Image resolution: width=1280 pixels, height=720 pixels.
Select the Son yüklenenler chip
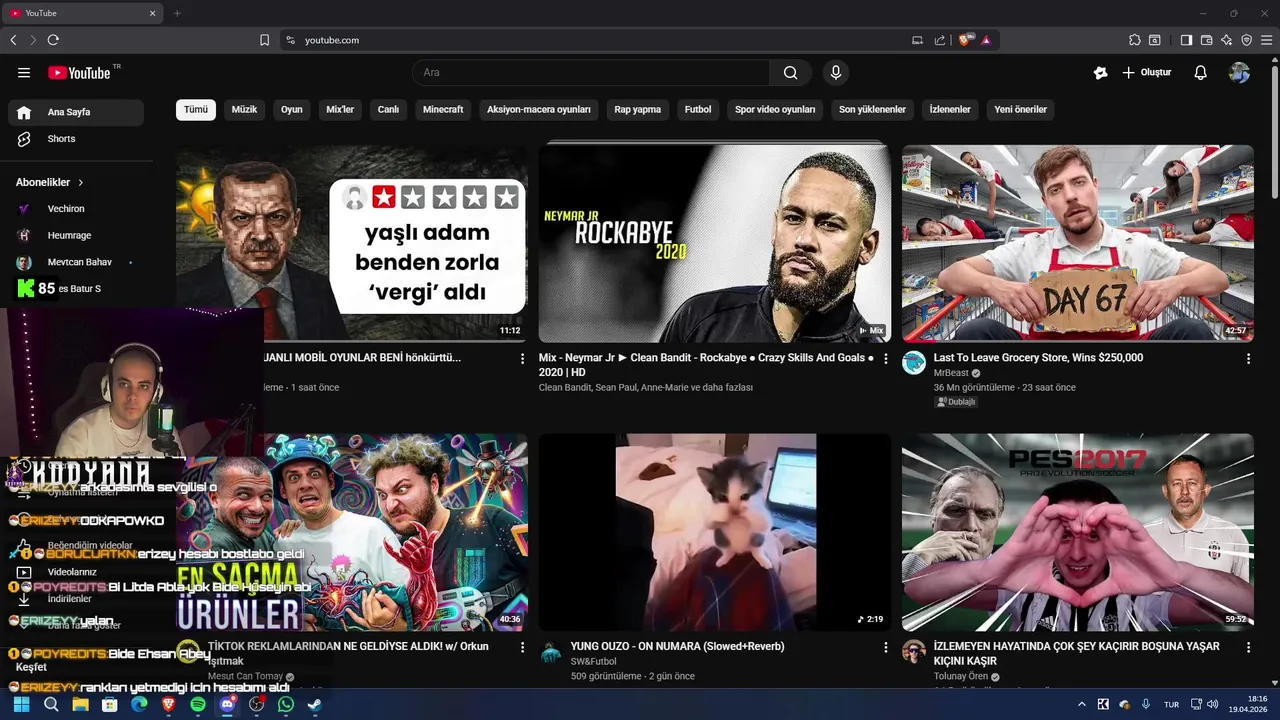click(872, 110)
